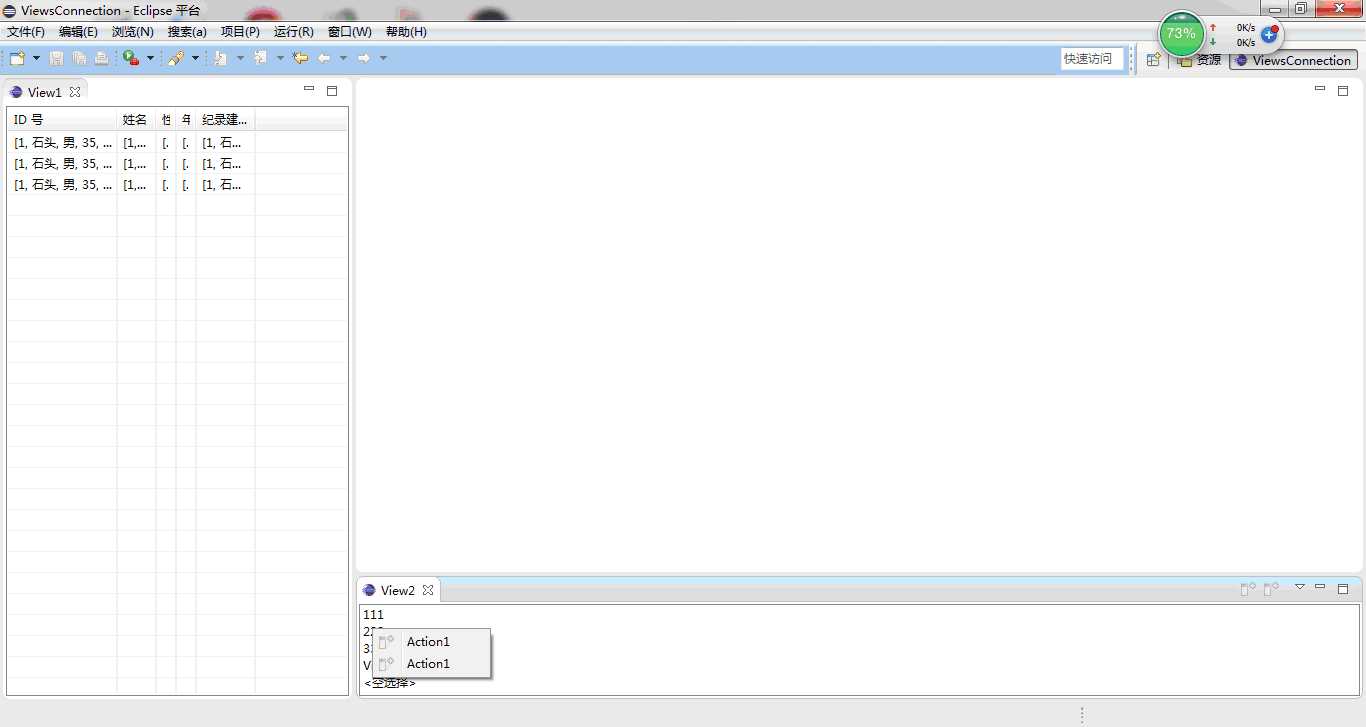
Task: Click first Action icon in View2 toolbar
Action: coord(1248,589)
